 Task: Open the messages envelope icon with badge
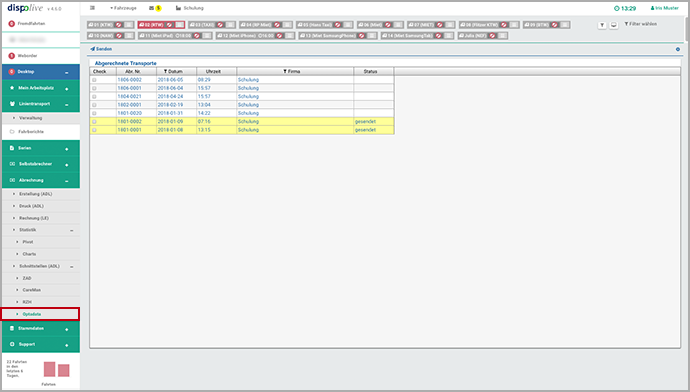click(x=155, y=8)
